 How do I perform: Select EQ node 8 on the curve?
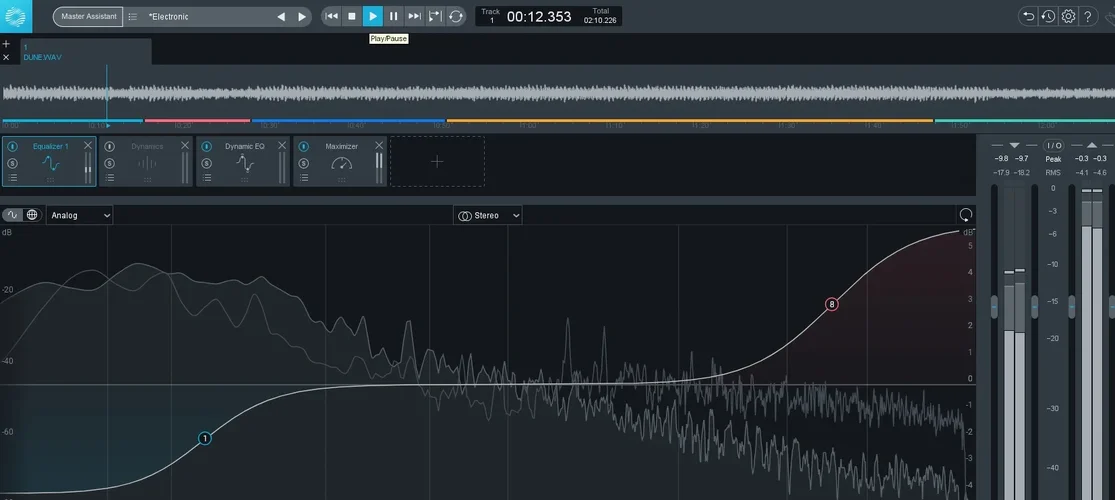[x=831, y=304]
